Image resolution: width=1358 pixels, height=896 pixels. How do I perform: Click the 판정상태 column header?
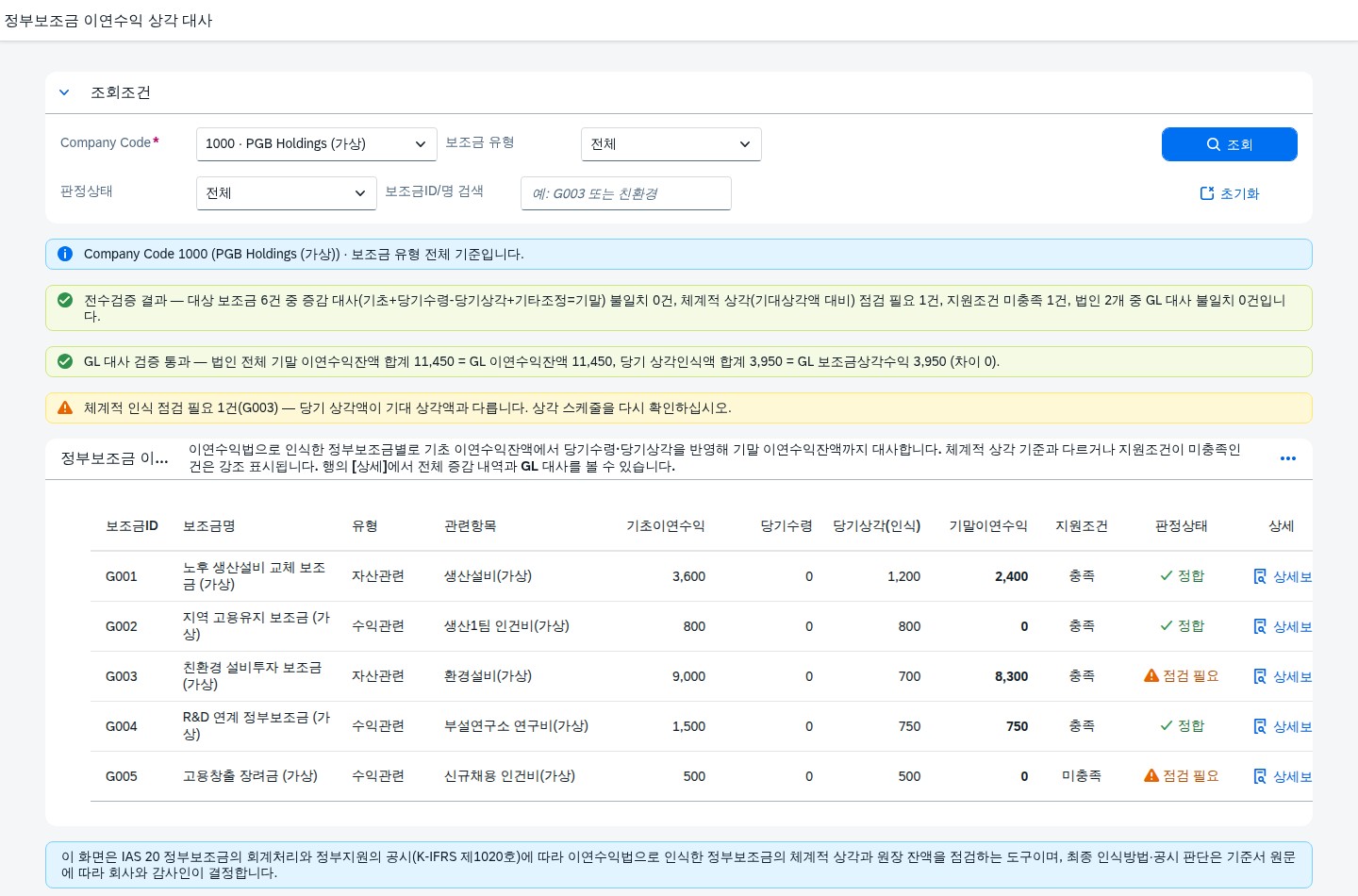1182,526
